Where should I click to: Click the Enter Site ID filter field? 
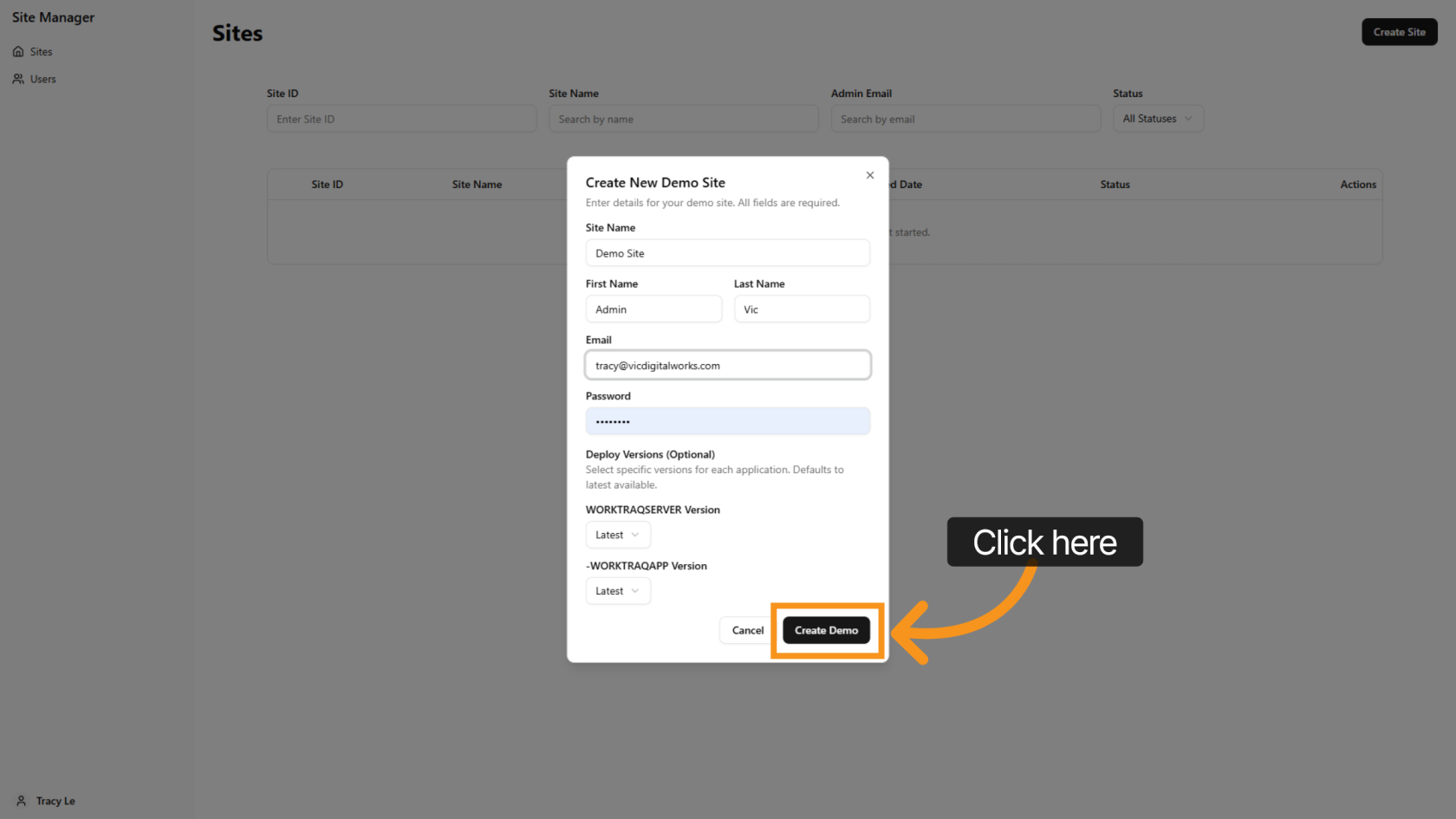[401, 119]
